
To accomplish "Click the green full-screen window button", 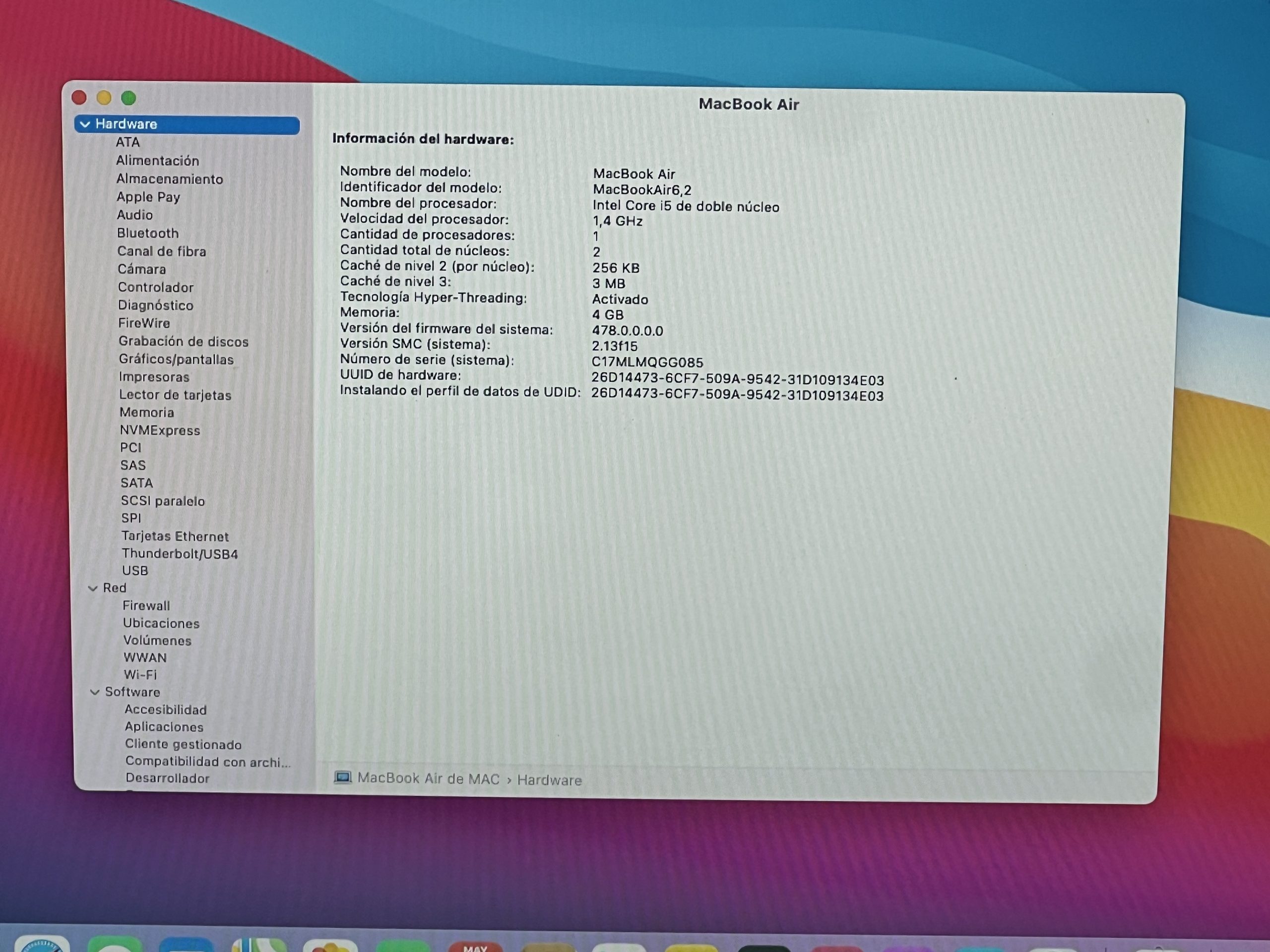I will point(128,98).
